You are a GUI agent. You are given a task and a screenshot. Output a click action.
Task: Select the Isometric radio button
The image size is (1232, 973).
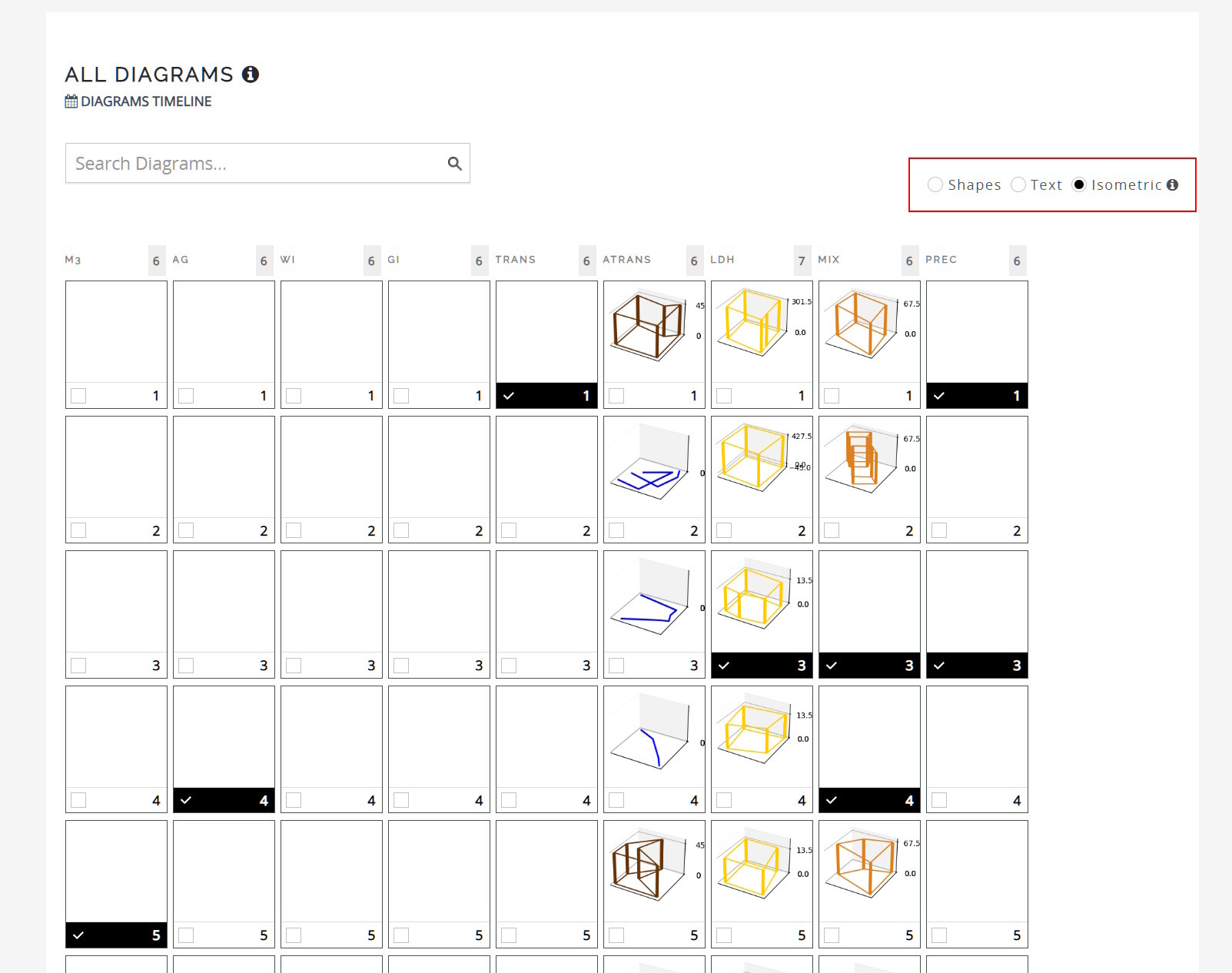pyautogui.click(x=1079, y=184)
